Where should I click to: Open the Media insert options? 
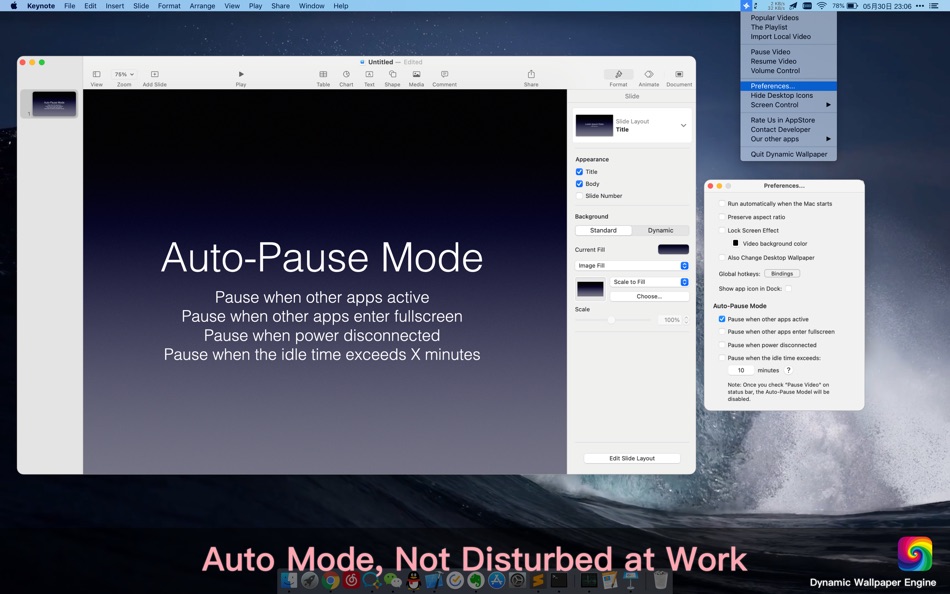(x=415, y=74)
